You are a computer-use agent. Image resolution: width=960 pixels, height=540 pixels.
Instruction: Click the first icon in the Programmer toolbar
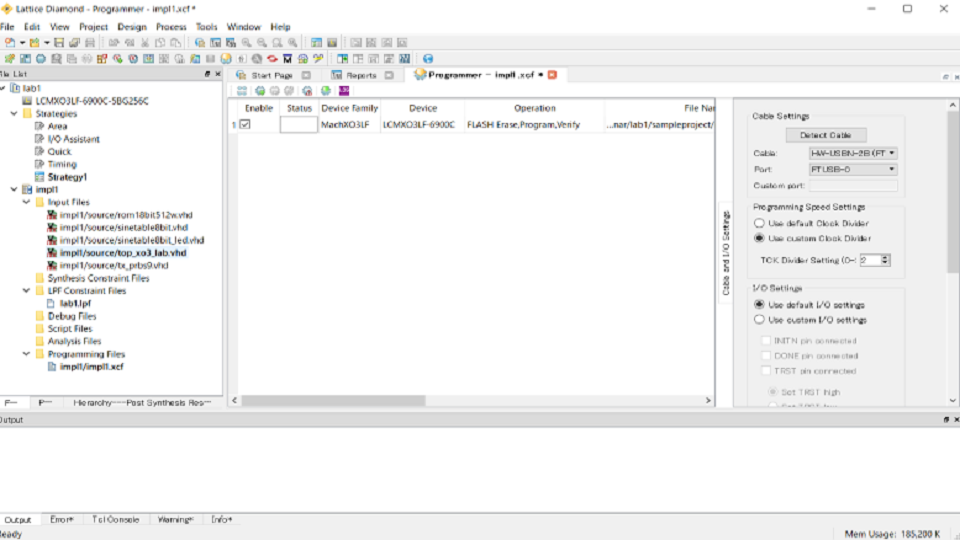click(x=242, y=91)
